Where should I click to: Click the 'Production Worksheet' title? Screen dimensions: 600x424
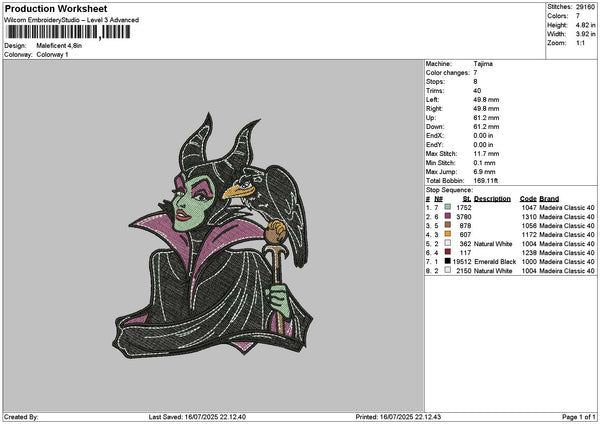(x=56, y=9)
